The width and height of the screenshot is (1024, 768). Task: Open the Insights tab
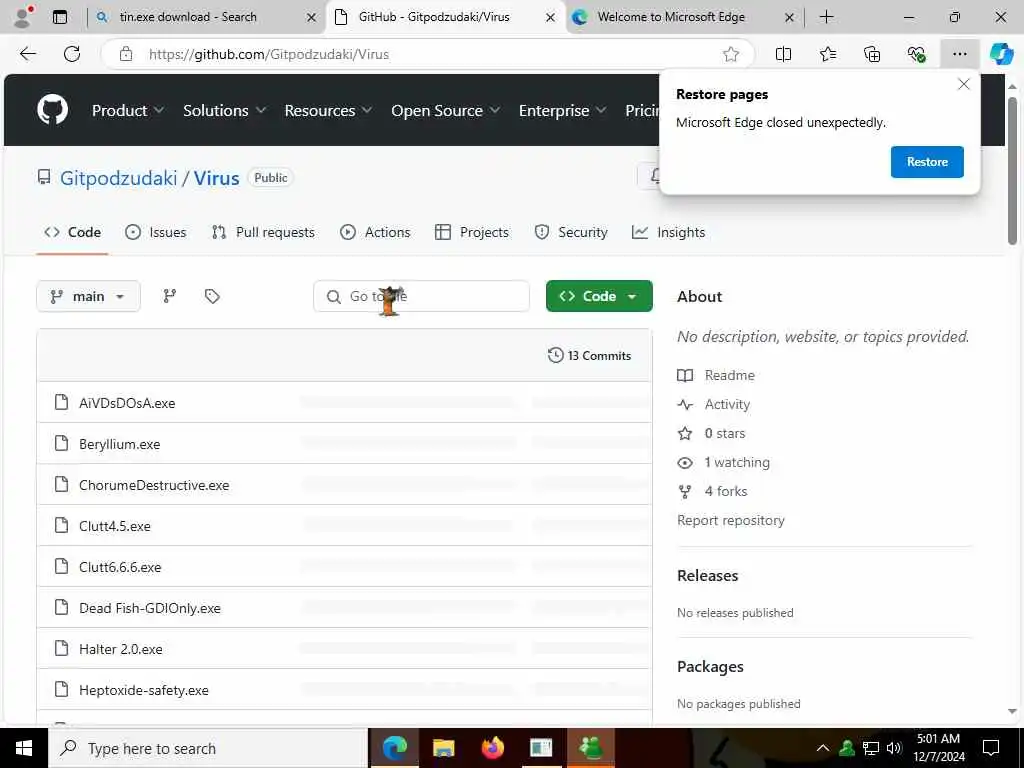point(668,232)
